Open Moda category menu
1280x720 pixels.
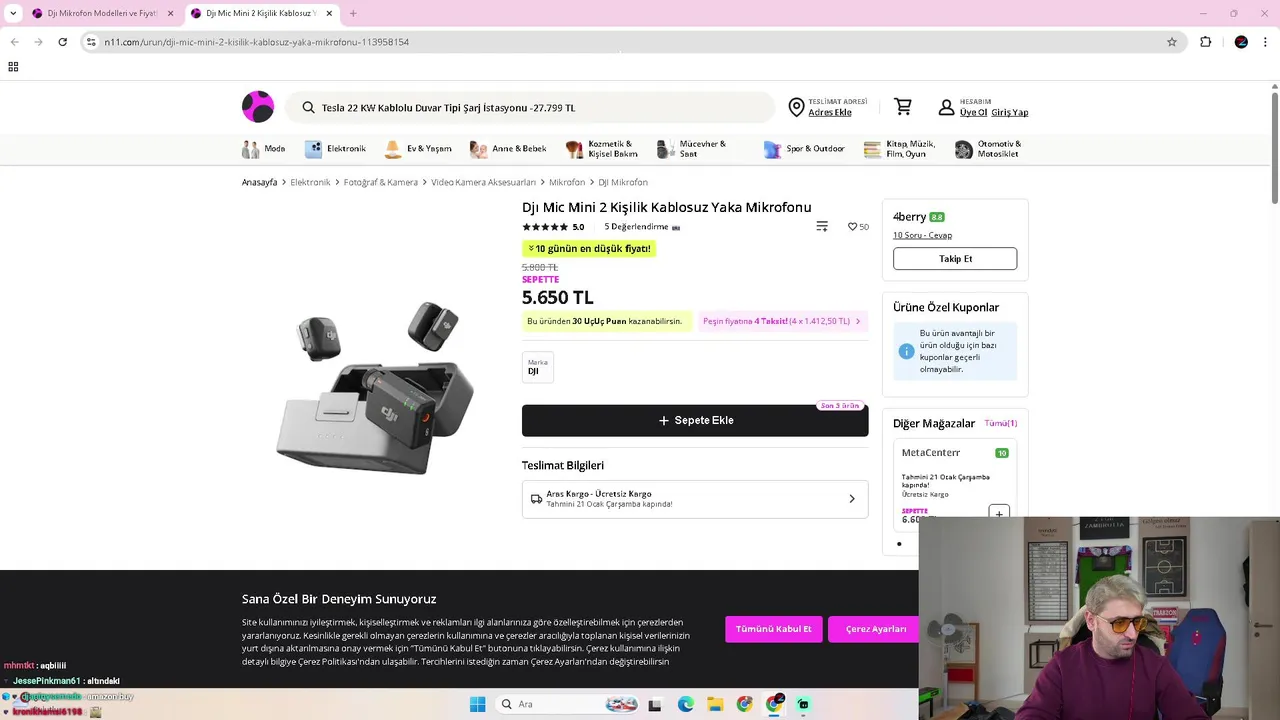click(x=264, y=149)
